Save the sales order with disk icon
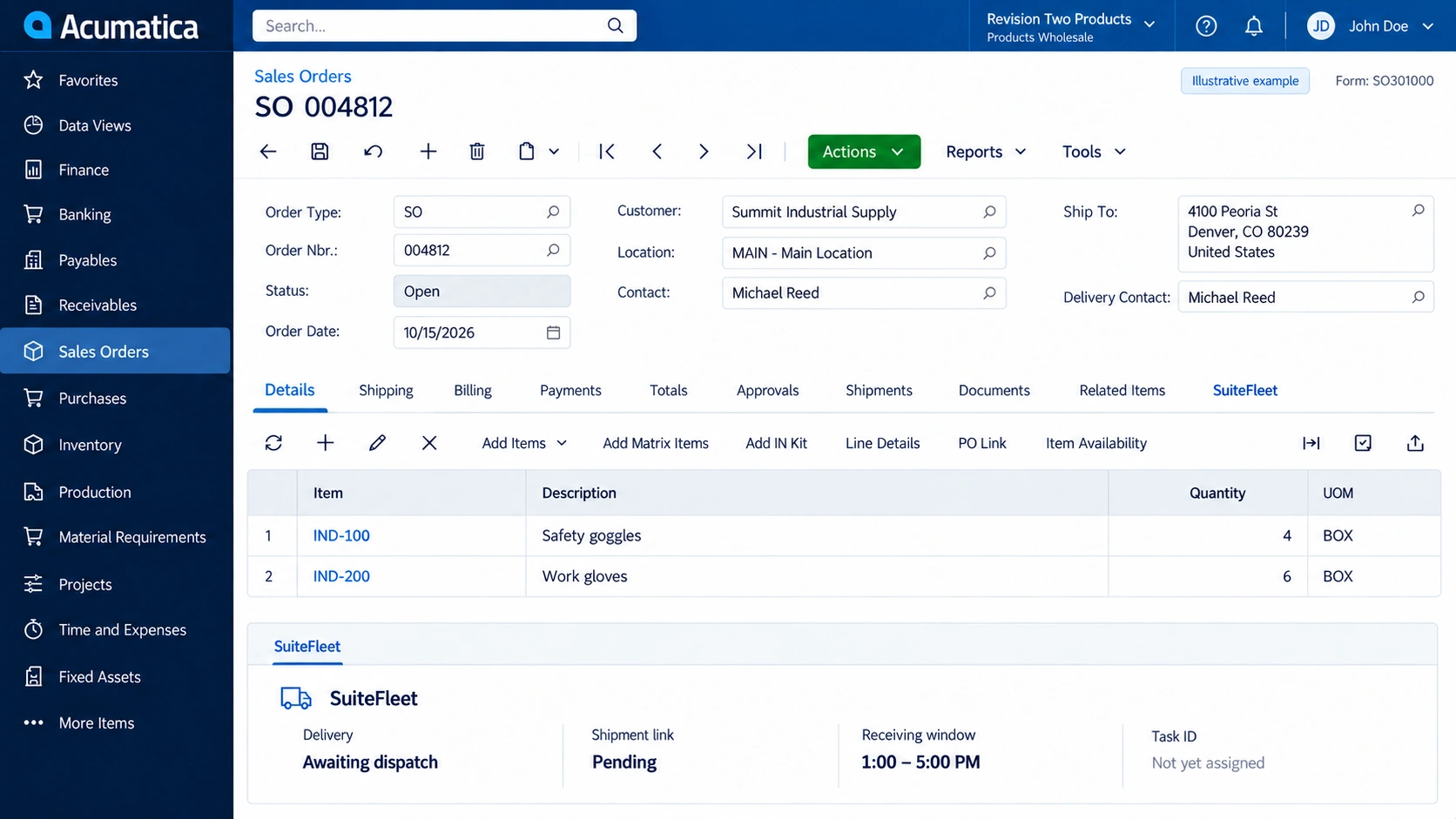The width and height of the screenshot is (1456, 819). [x=320, y=151]
